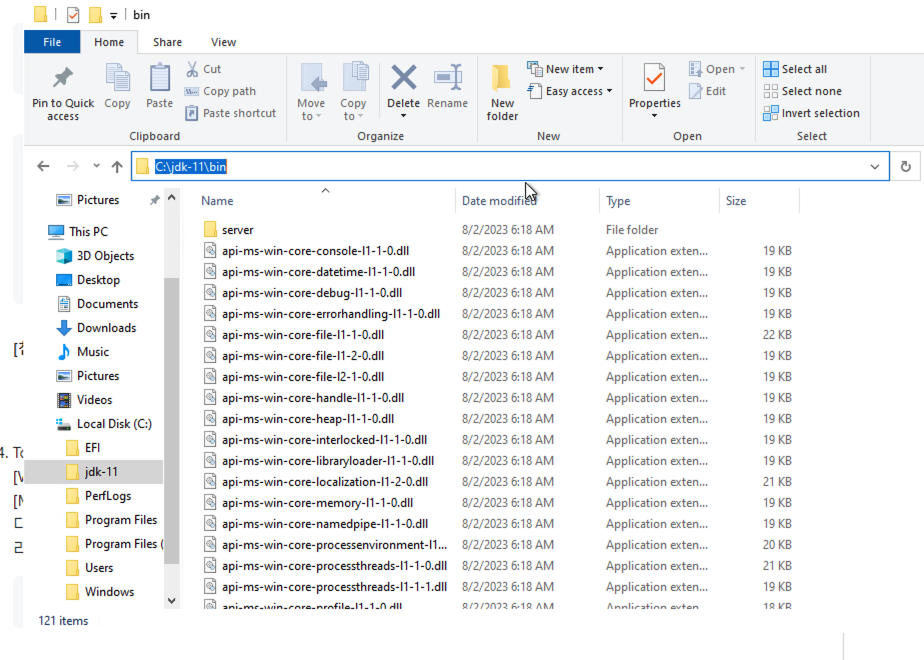Click Select all in the ribbon
This screenshot has height=660, width=924.
795,70
